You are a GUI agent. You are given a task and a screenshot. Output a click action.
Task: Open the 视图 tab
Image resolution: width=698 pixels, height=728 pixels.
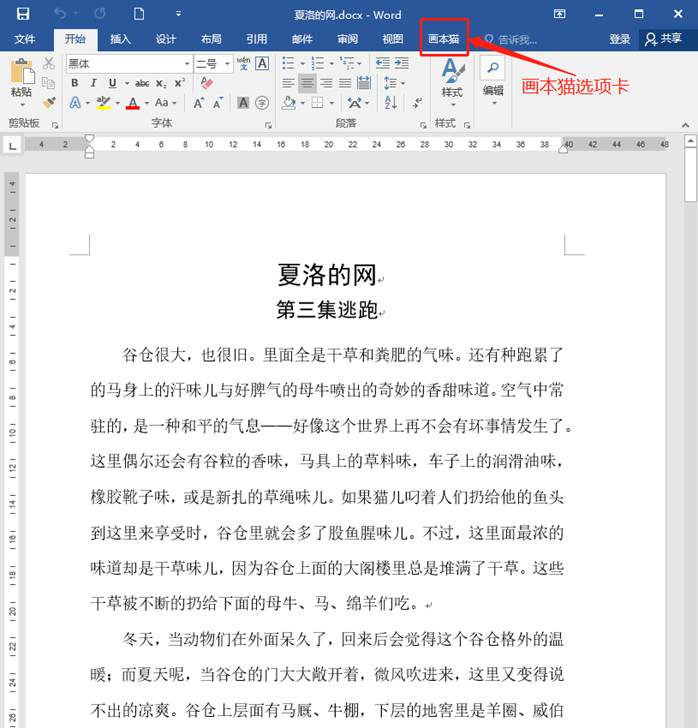click(392, 39)
